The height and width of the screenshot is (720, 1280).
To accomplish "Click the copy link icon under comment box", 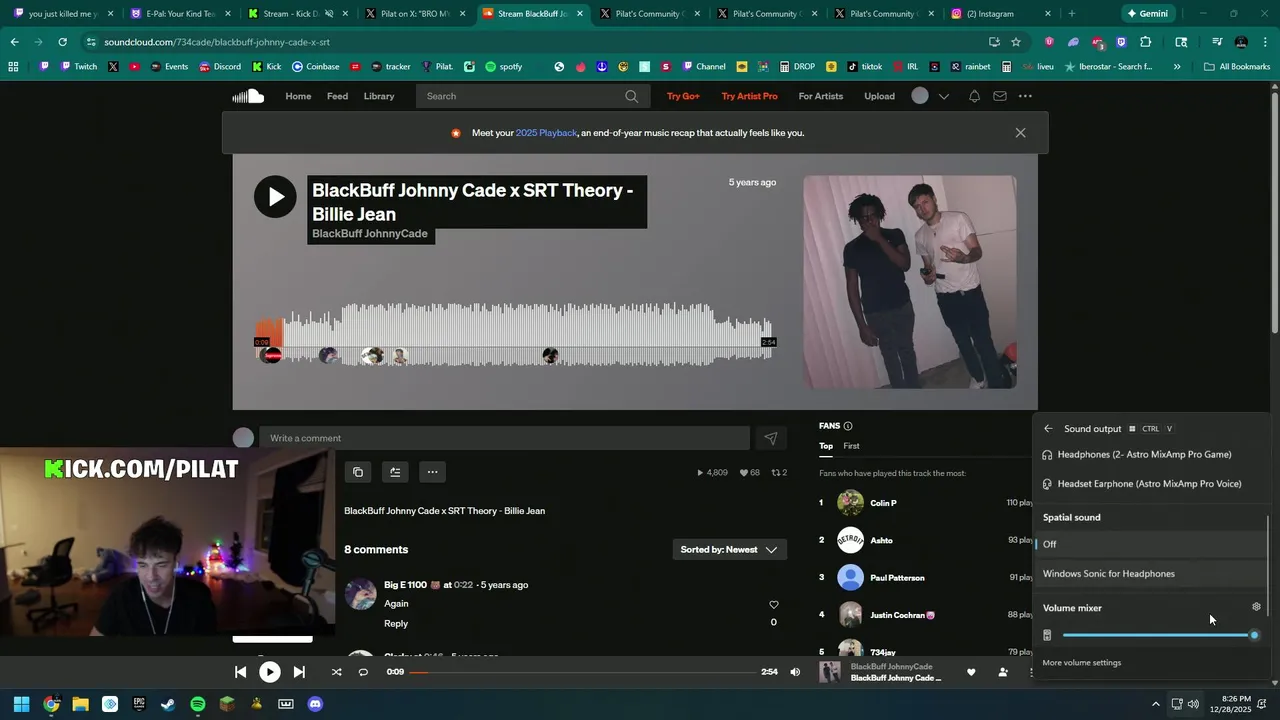I will [x=358, y=472].
